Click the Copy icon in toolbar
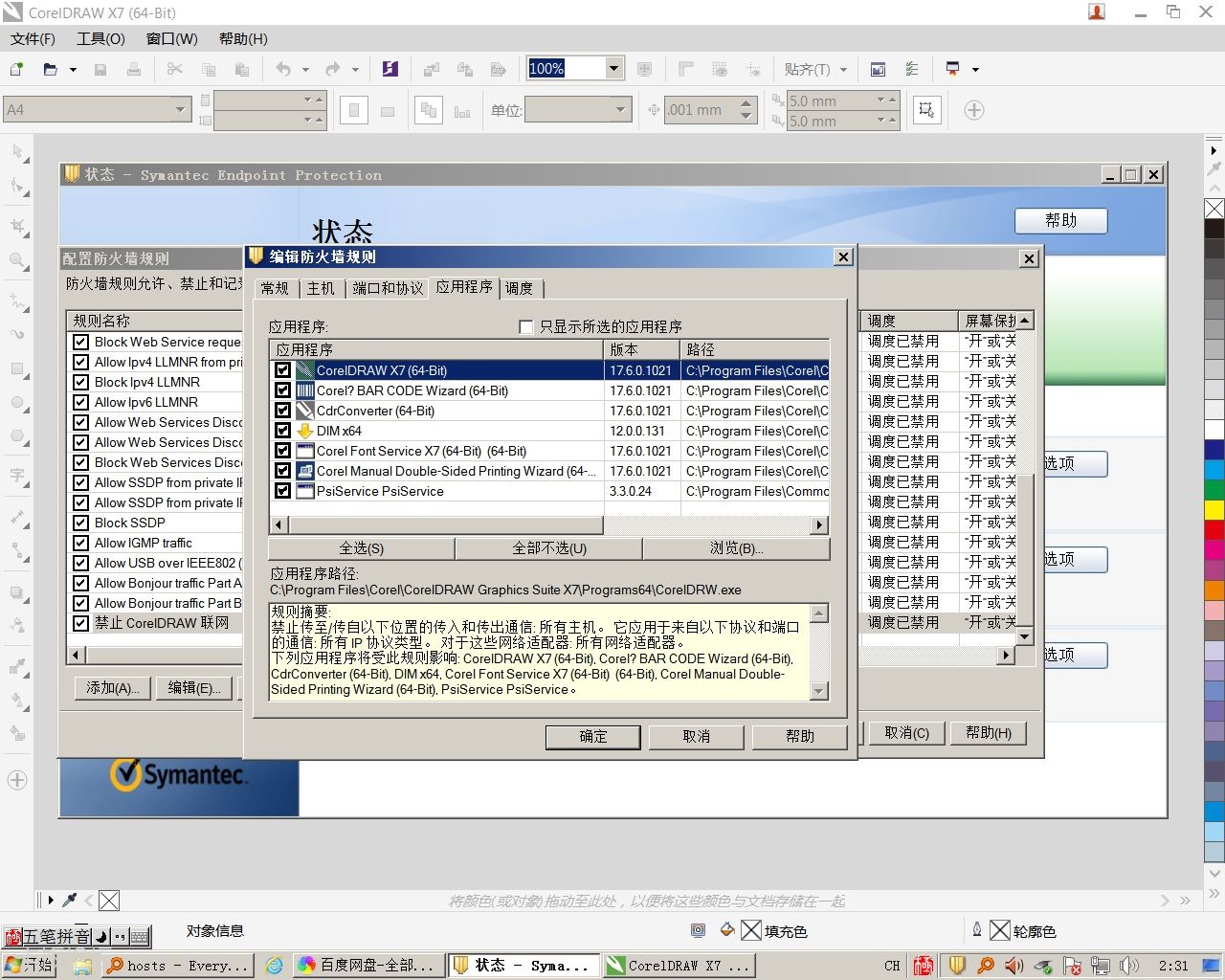Viewport: 1225px width, 980px height. [x=209, y=69]
